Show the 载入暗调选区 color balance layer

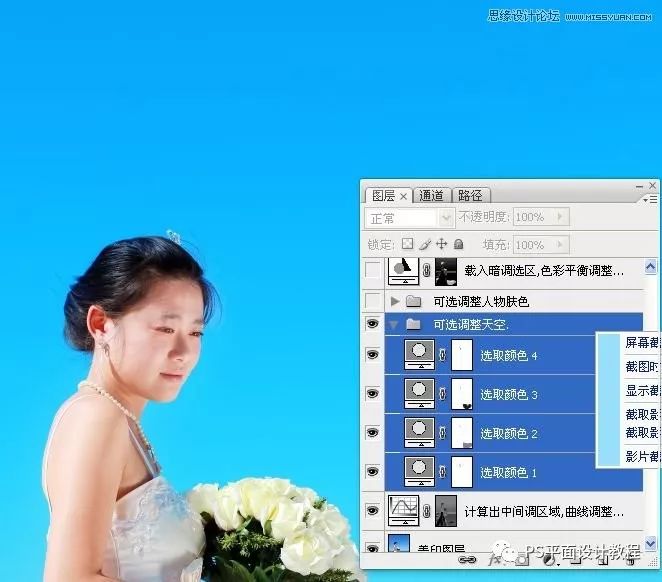pyautogui.click(x=372, y=270)
